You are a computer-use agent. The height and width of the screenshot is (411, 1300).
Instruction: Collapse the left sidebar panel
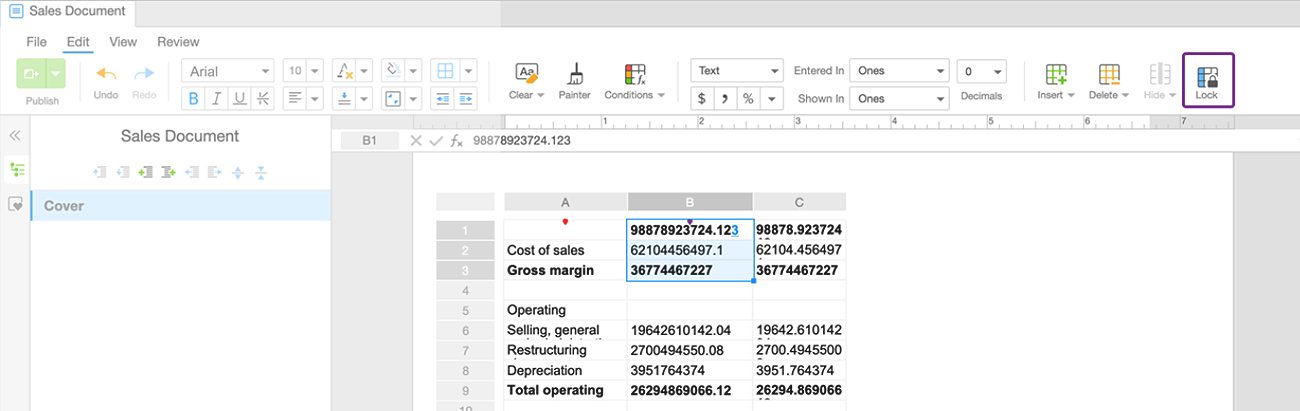tap(15, 136)
